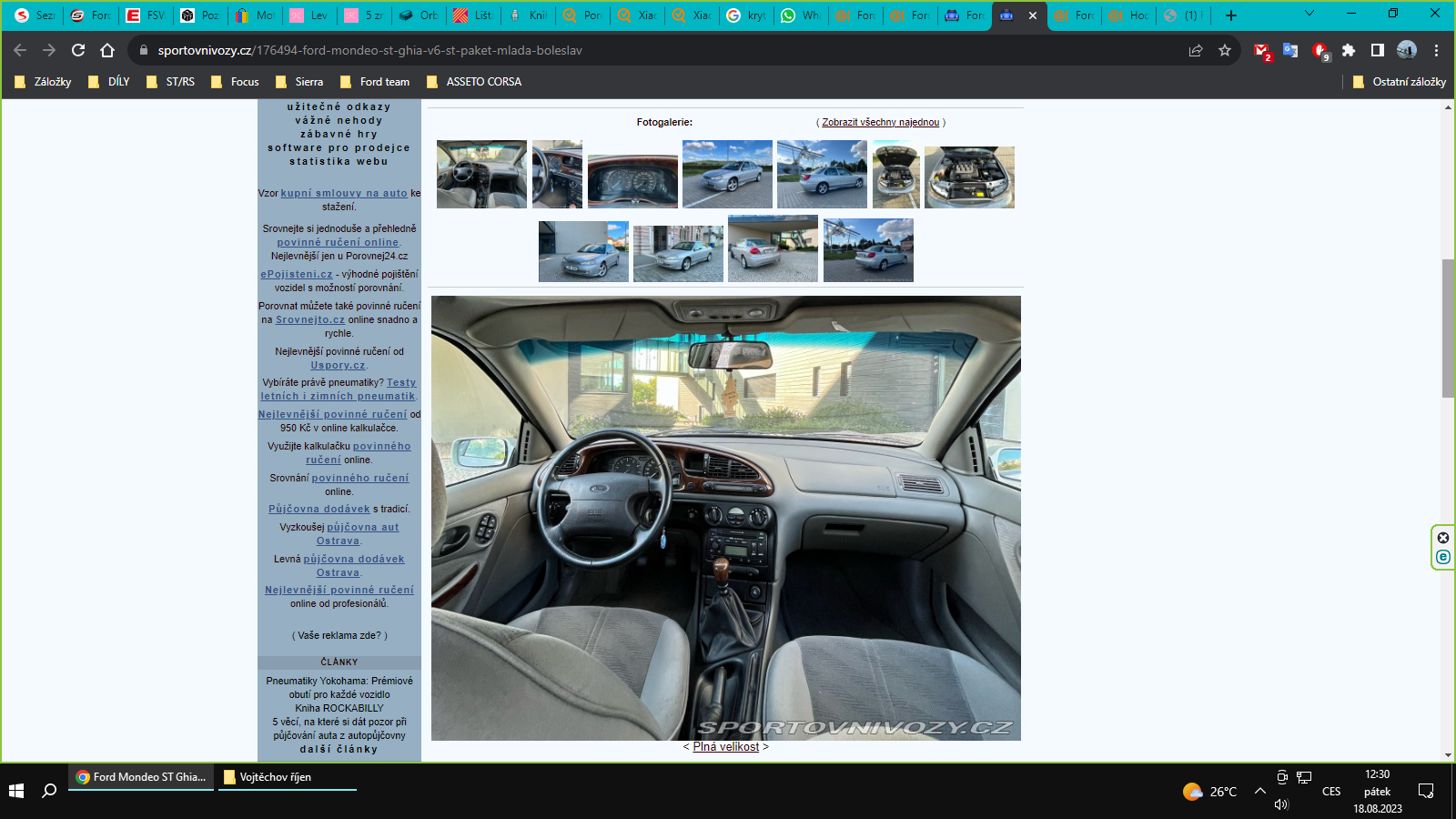The height and width of the screenshot is (819, 1456).
Task: Open the Google Translate extension
Action: [x=1290, y=50]
